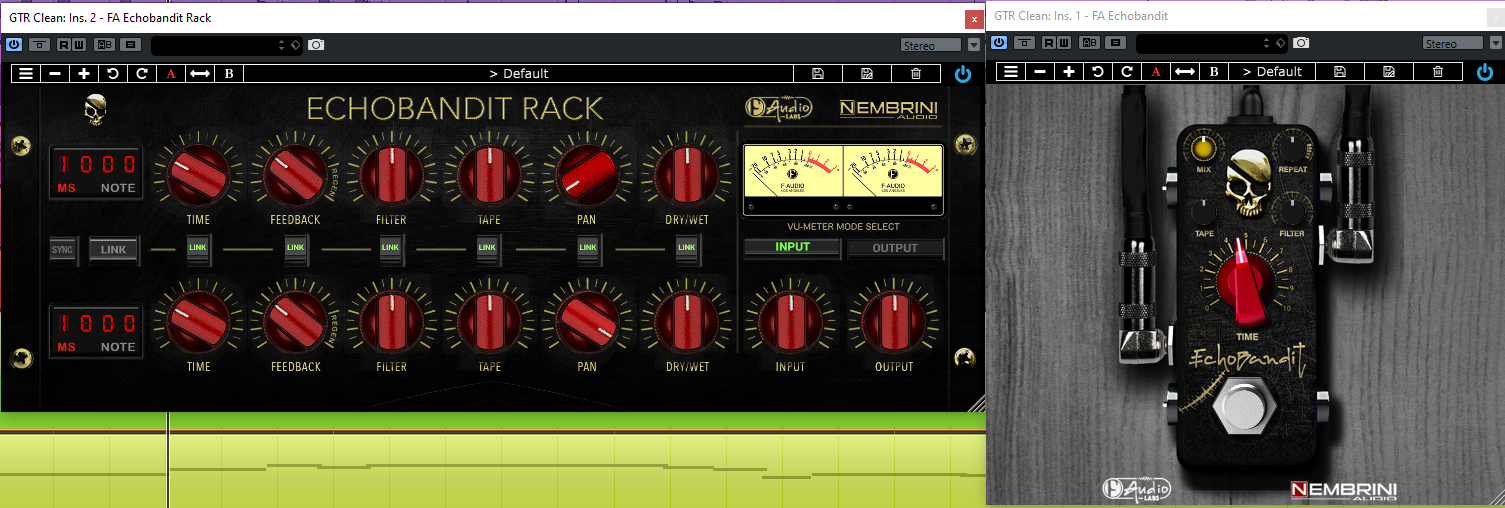The image size is (1505, 508).
Task: Open the host preset field in pedal window
Action: point(1211,43)
